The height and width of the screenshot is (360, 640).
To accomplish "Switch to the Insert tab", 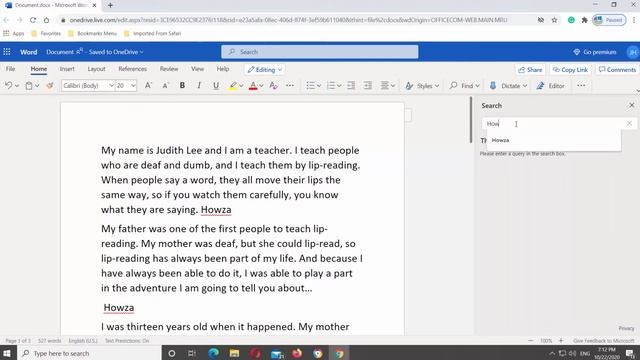I will pyautogui.click(x=67, y=69).
